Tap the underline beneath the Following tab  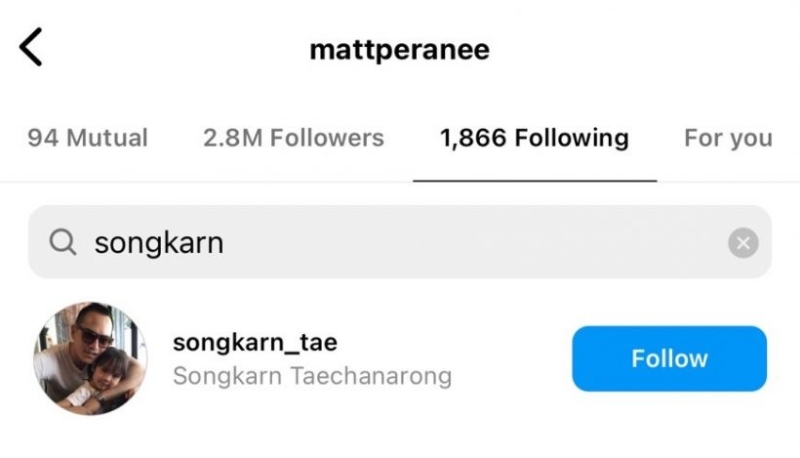click(x=535, y=181)
